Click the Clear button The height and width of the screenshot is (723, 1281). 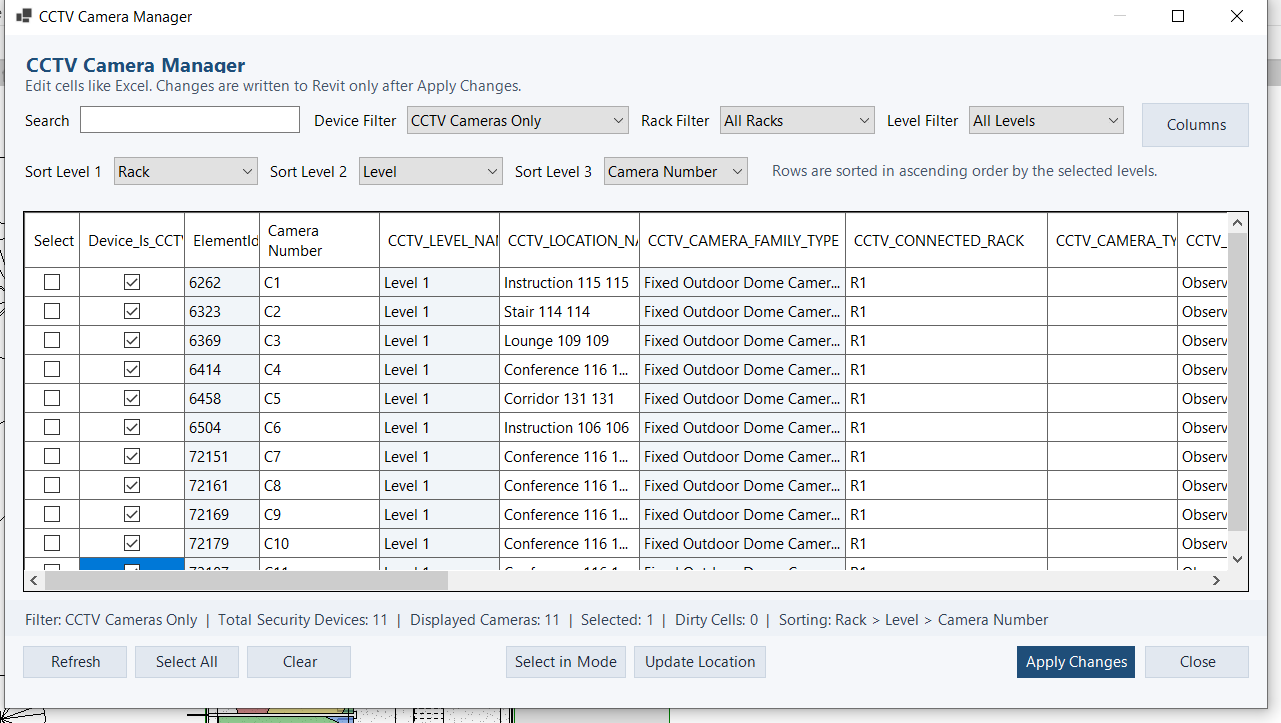coord(299,662)
